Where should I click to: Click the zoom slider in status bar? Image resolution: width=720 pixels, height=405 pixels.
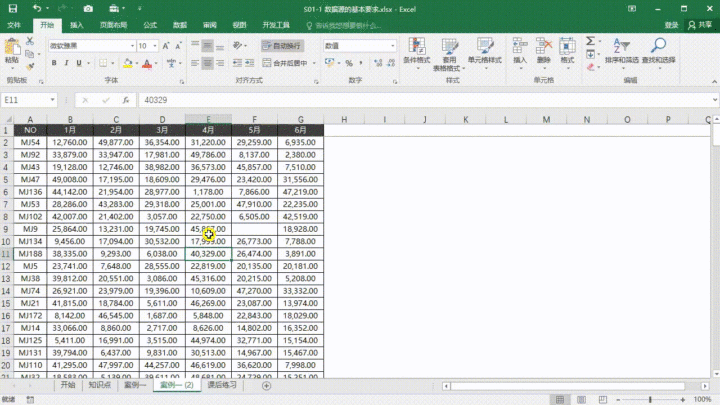650,399
